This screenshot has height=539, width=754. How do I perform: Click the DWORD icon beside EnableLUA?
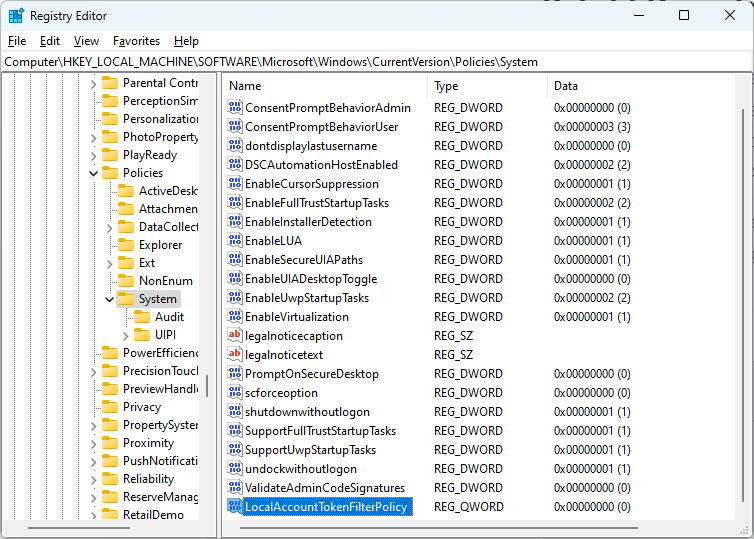[235, 240]
